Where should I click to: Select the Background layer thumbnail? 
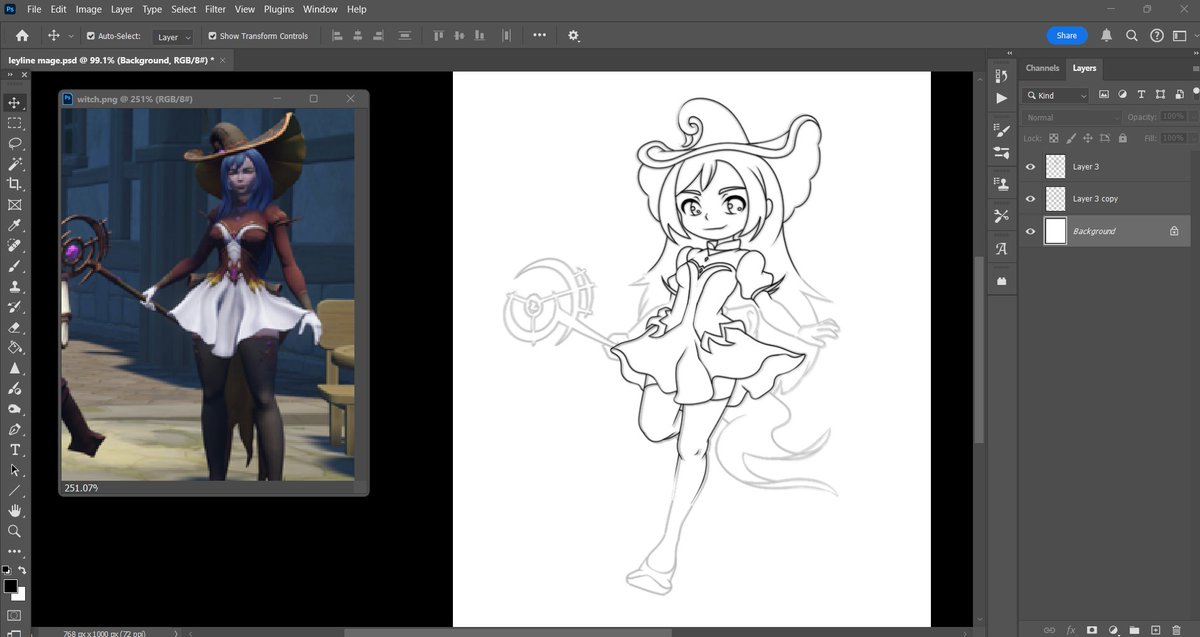(x=1056, y=231)
